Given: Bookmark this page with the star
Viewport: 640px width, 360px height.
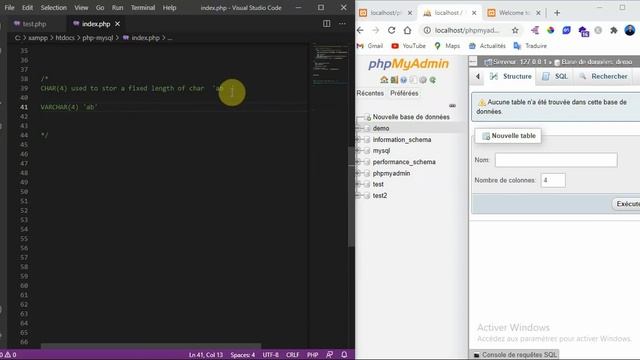Looking at the screenshot, I should 515,30.
